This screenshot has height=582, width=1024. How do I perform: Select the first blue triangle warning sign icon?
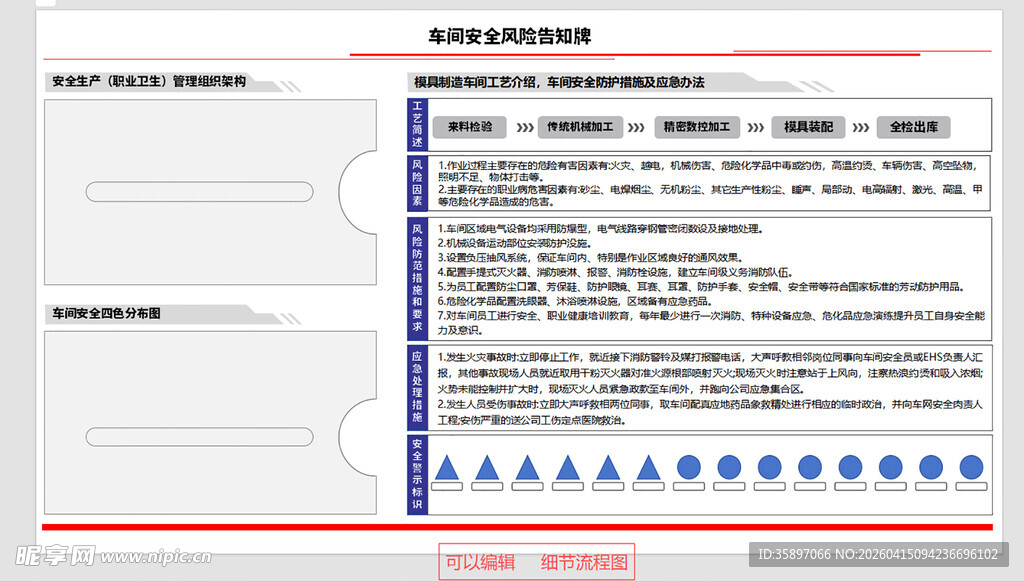click(445, 466)
